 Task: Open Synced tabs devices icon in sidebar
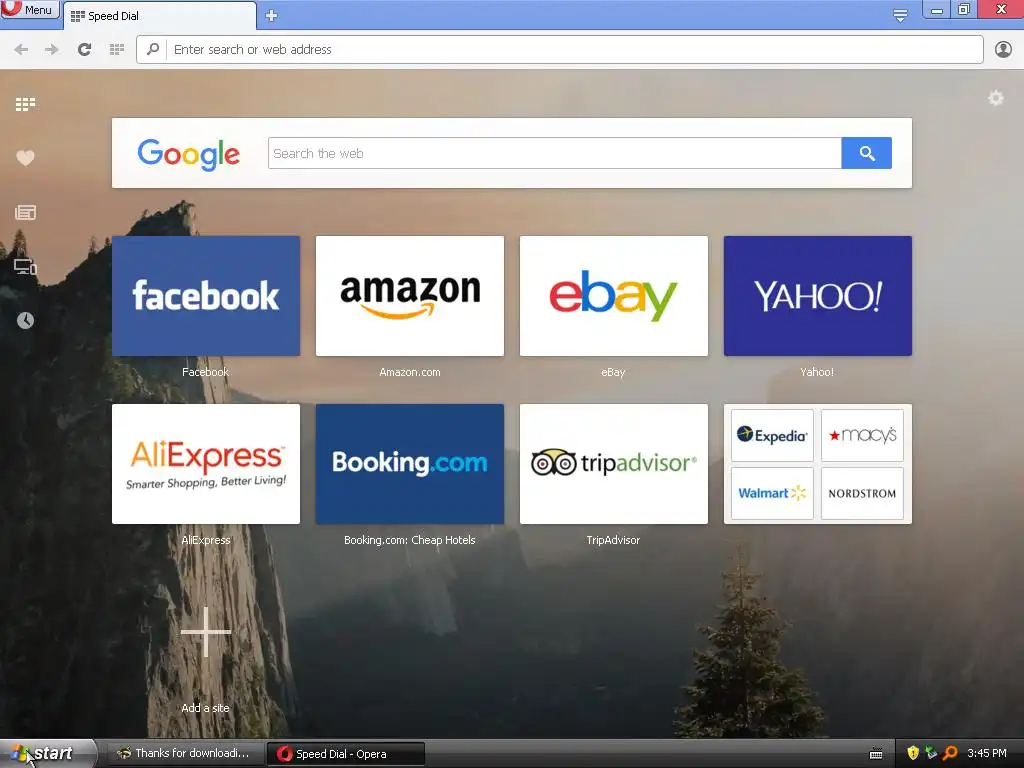pos(25,267)
